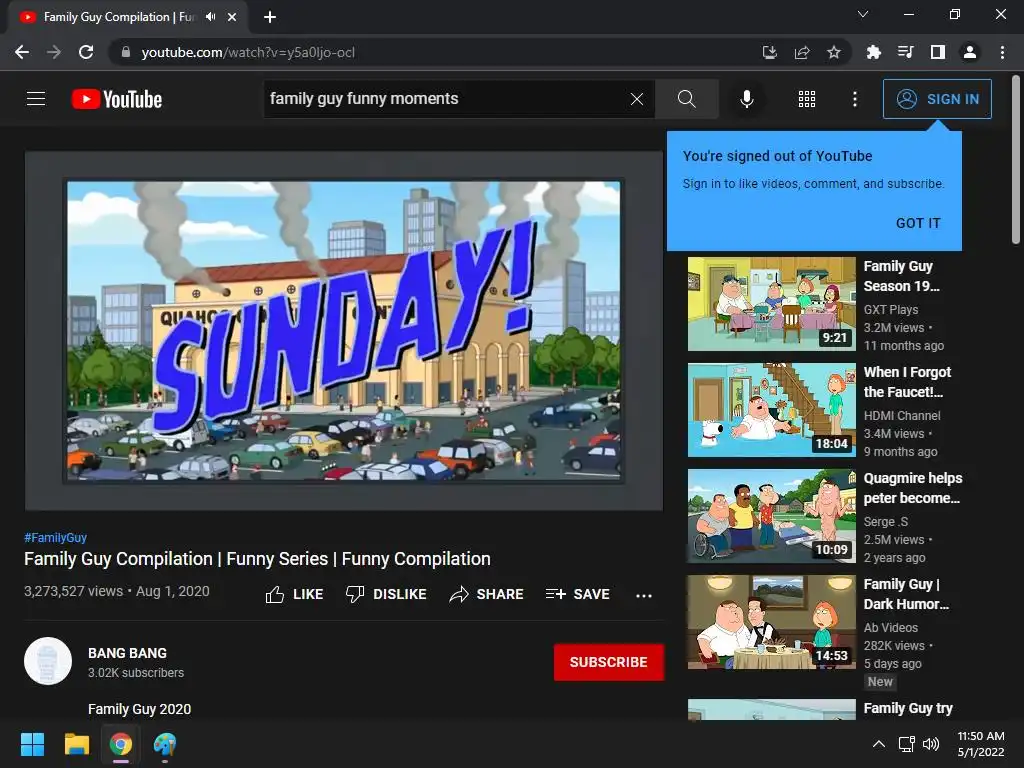The width and height of the screenshot is (1024, 768).
Task: Open 'Quagmire helps peter become' video title
Action: point(912,488)
